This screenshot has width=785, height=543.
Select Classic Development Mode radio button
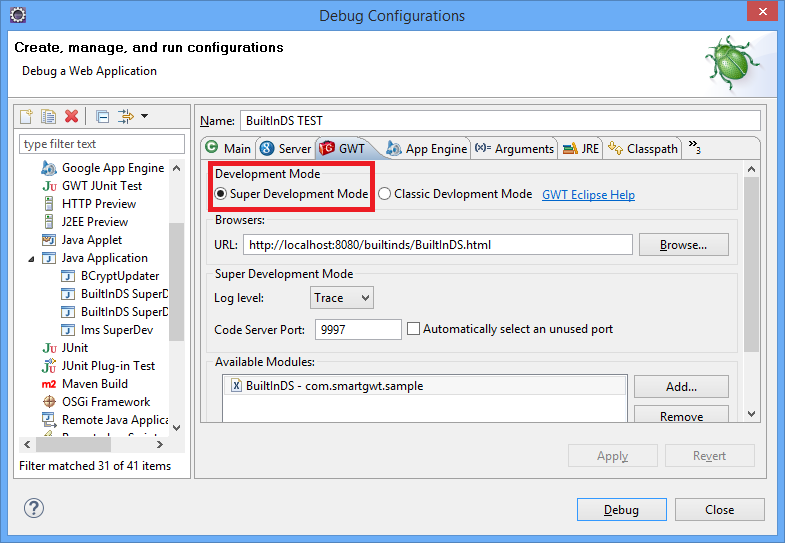(x=384, y=194)
